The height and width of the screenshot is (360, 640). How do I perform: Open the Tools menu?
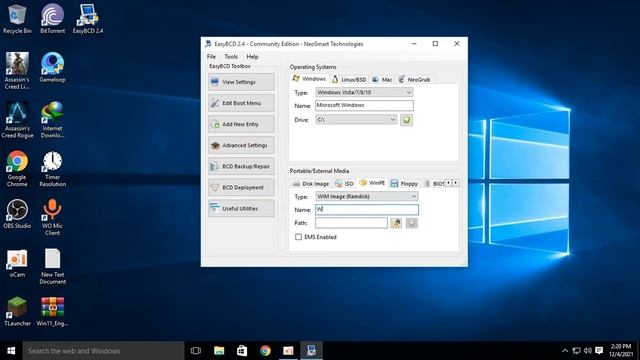coord(231,57)
